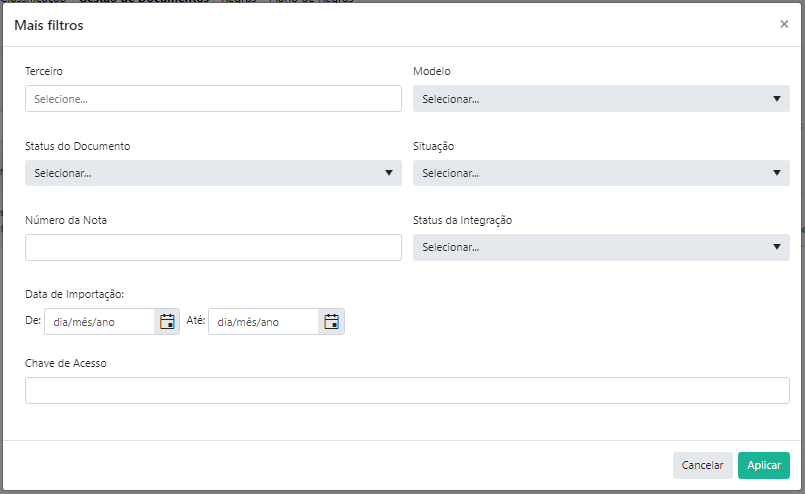Click into the Número da Nota field

213,248
